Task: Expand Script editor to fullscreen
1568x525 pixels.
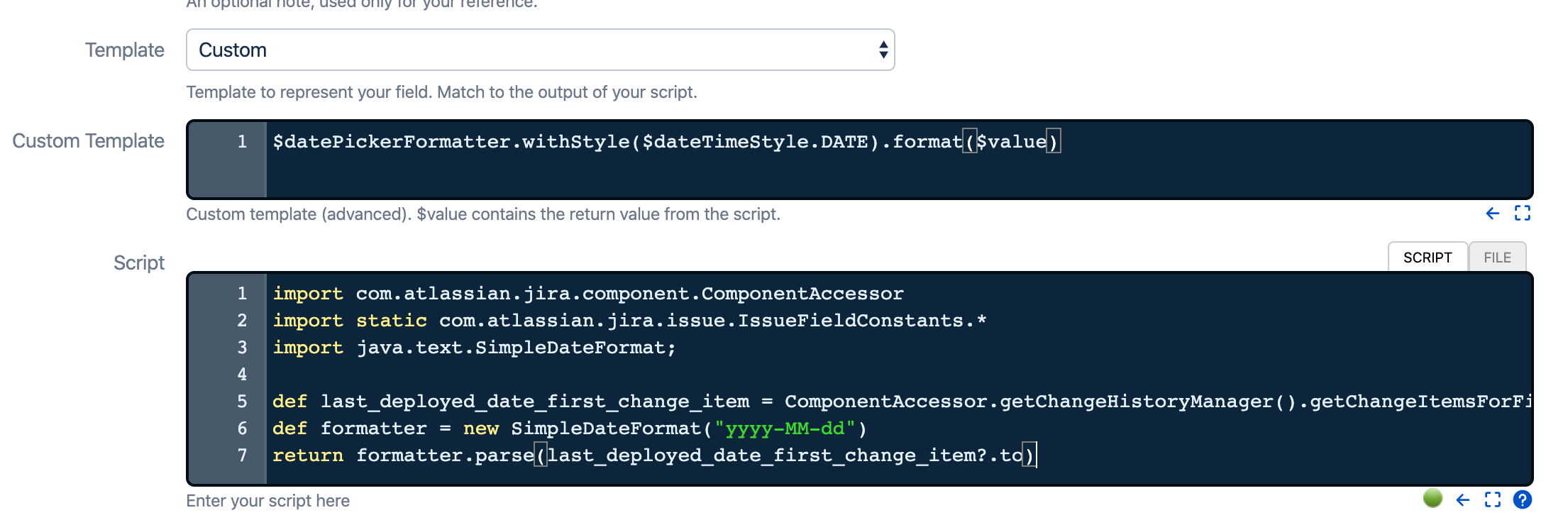Action: [1493, 500]
